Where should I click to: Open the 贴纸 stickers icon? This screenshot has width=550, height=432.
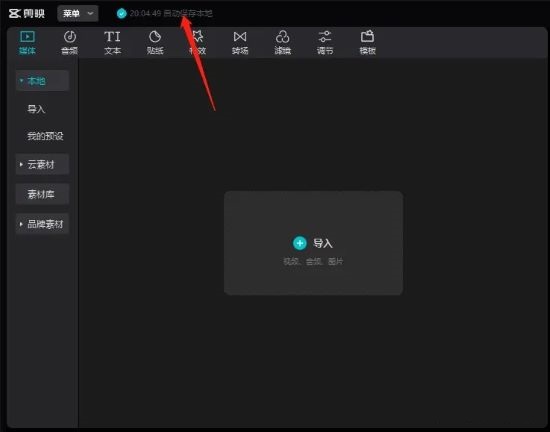point(155,37)
